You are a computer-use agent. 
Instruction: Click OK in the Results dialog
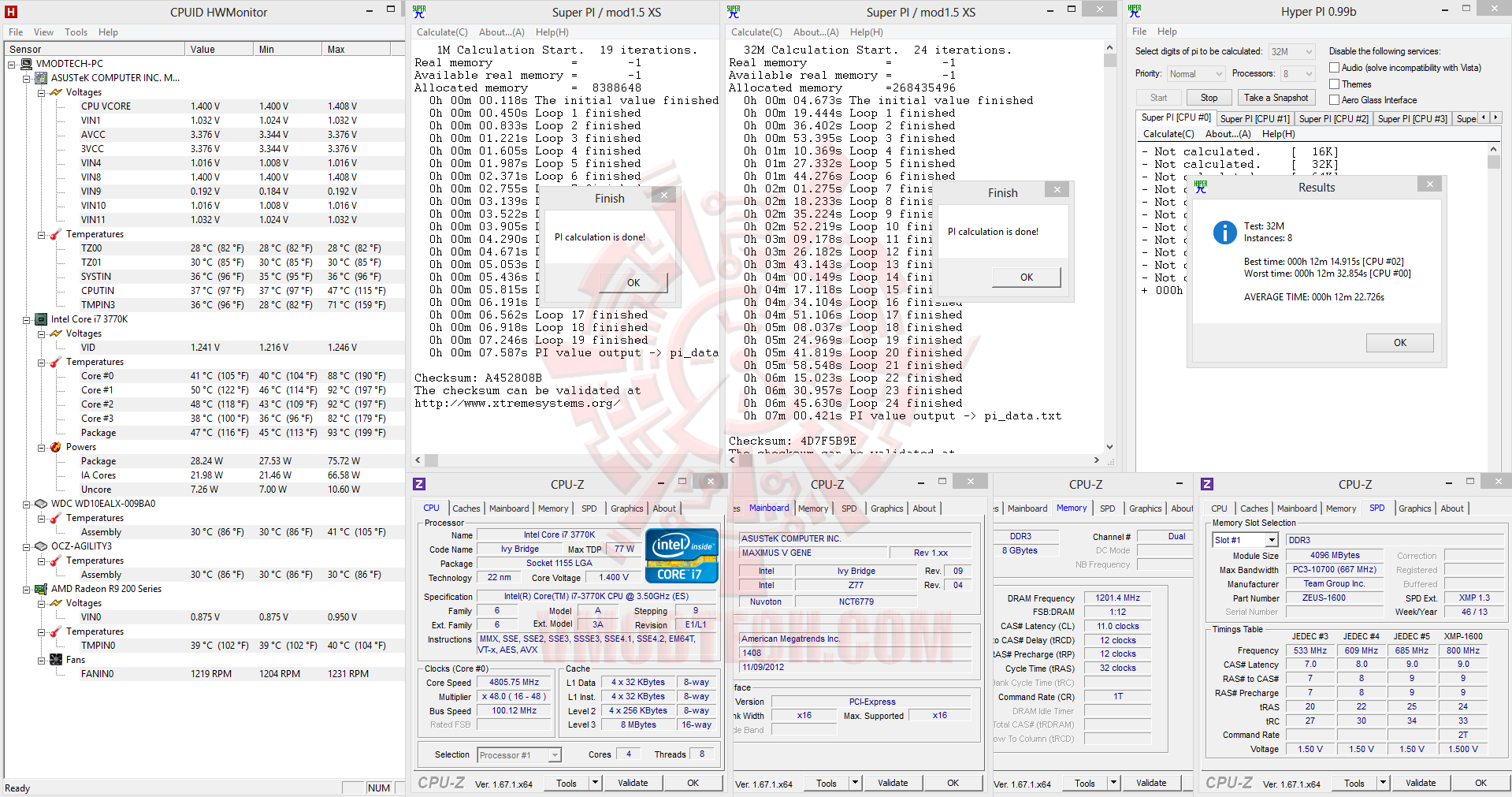pyautogui.click(x=1399, y=343)
